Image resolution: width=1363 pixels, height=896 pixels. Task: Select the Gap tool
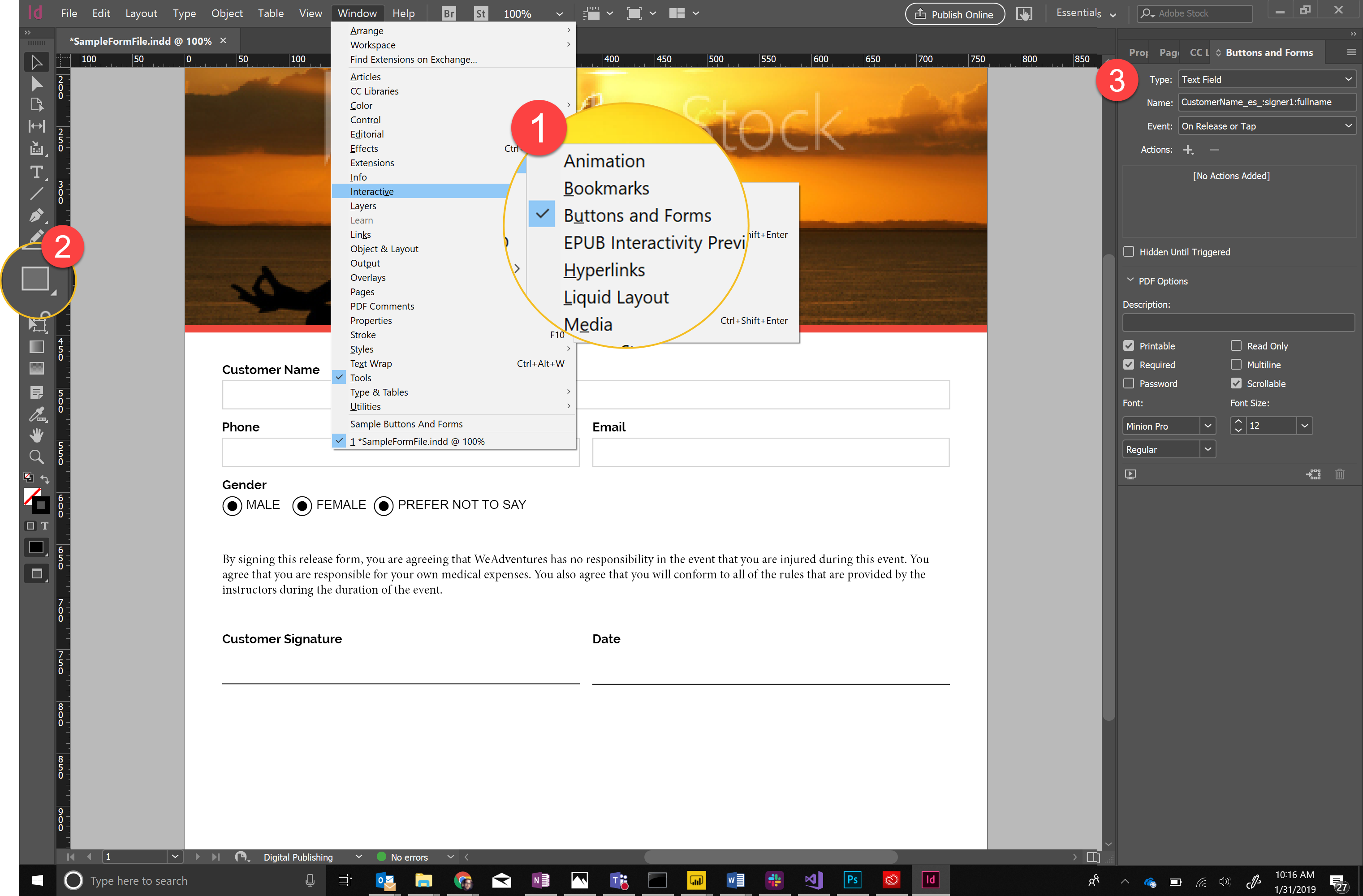(x=37, y=126)
